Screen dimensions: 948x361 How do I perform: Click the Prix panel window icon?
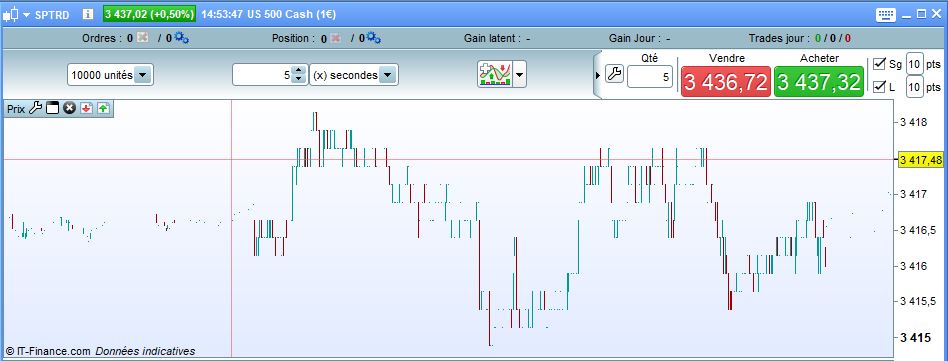click(53, 108)
